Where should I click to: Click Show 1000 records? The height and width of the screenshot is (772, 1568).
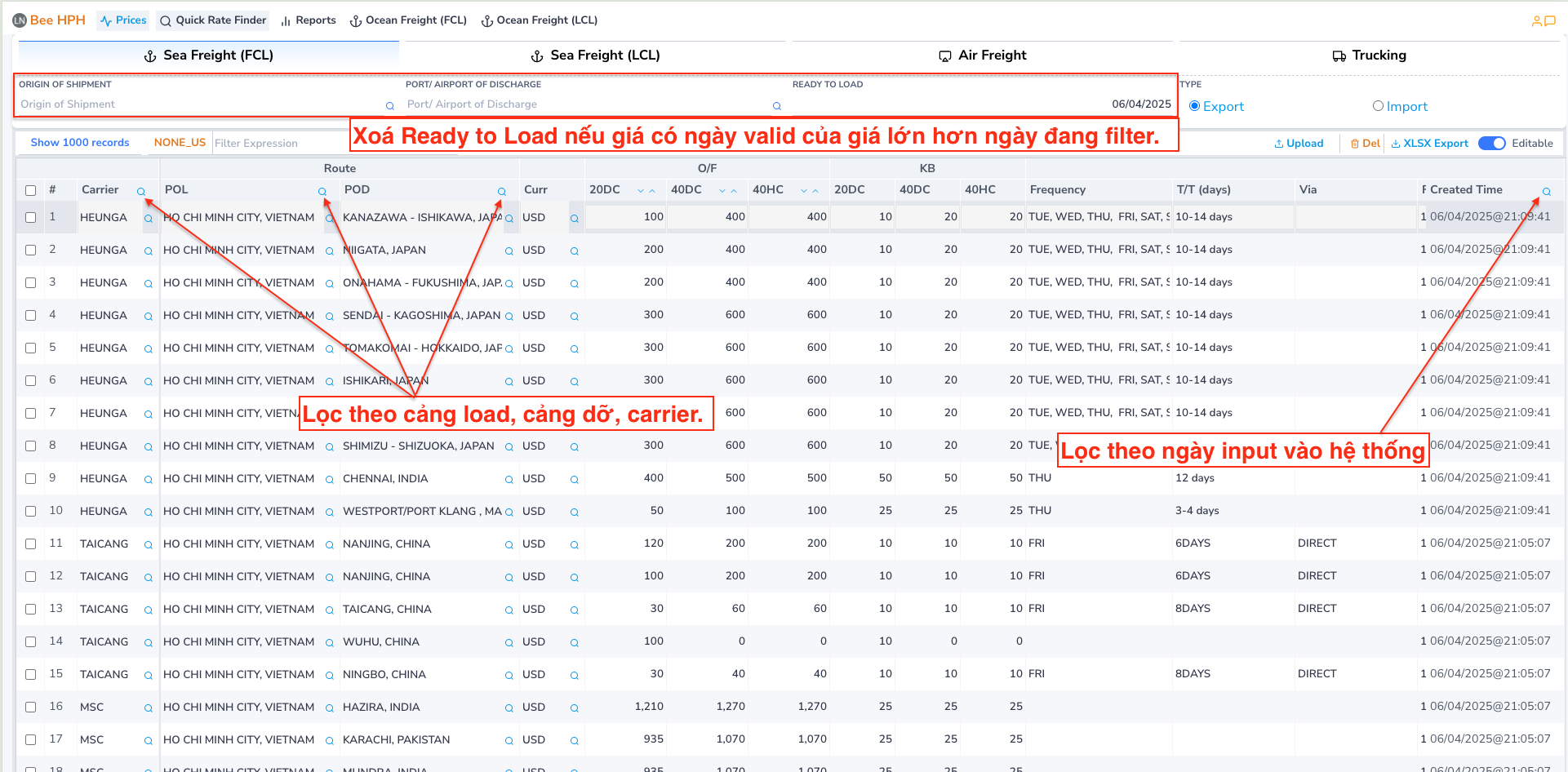(x=79, y=142)
